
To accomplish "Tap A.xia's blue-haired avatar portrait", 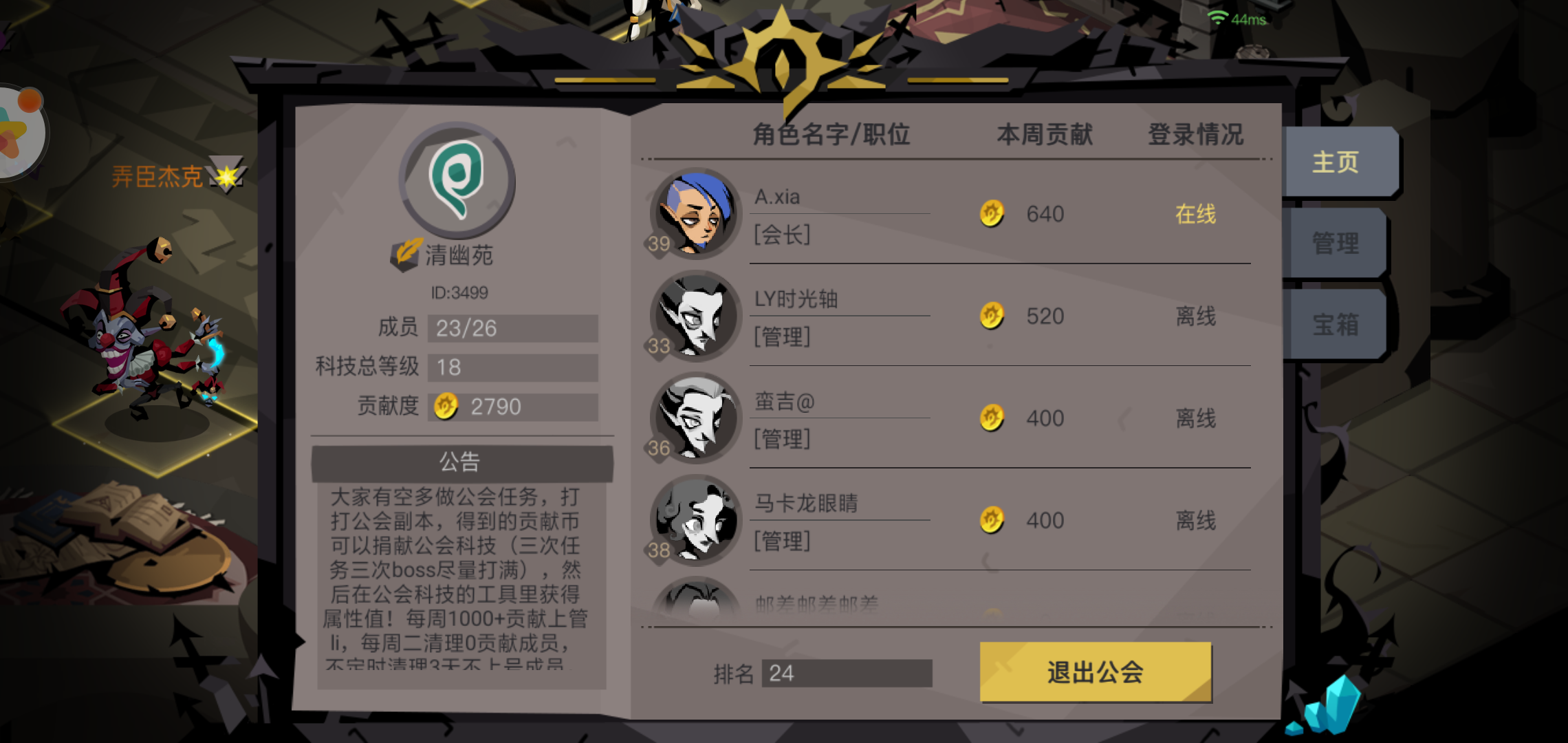I will coord(695,214).
